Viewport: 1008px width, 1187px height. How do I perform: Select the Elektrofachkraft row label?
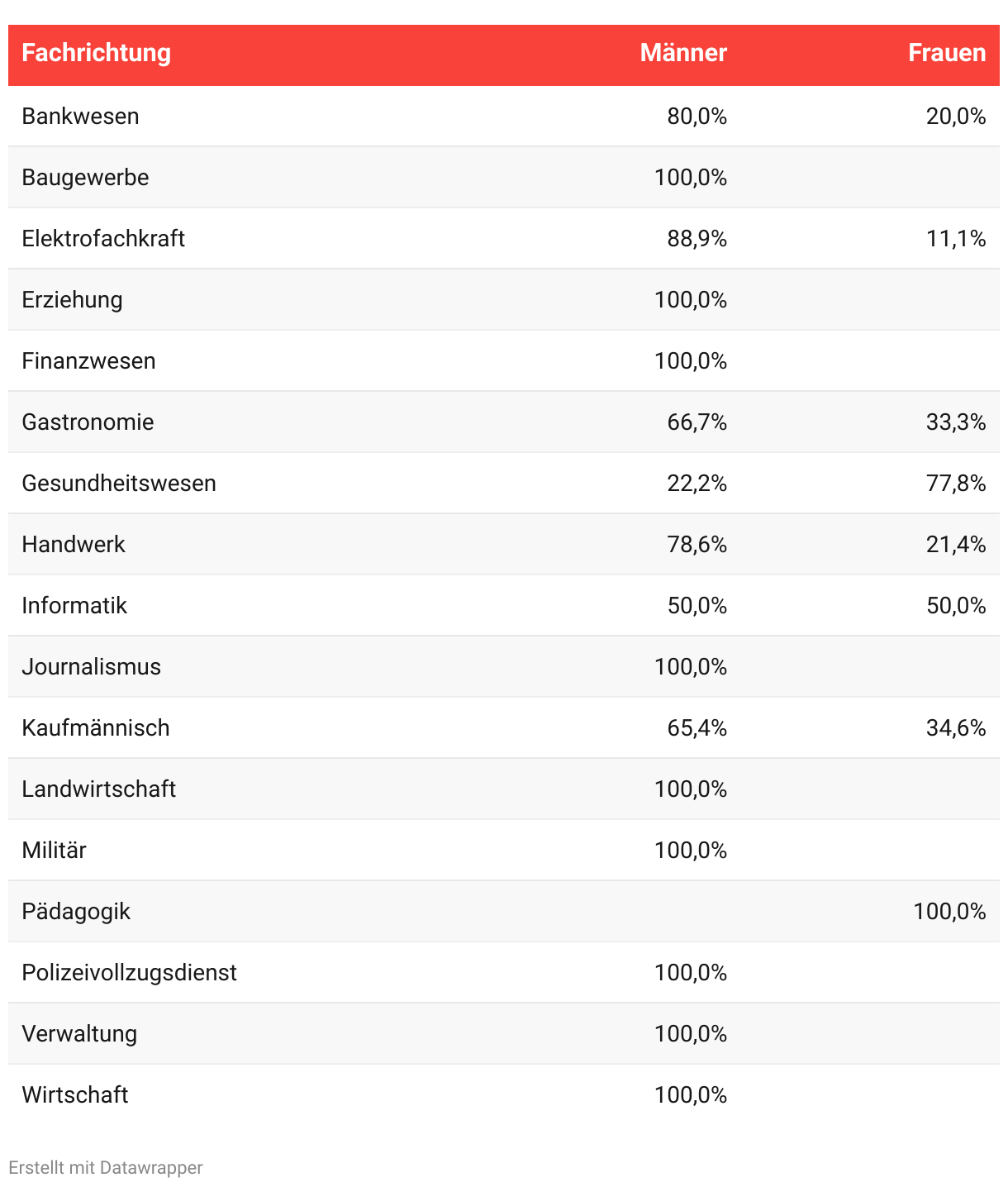click(x=103, y=239)
